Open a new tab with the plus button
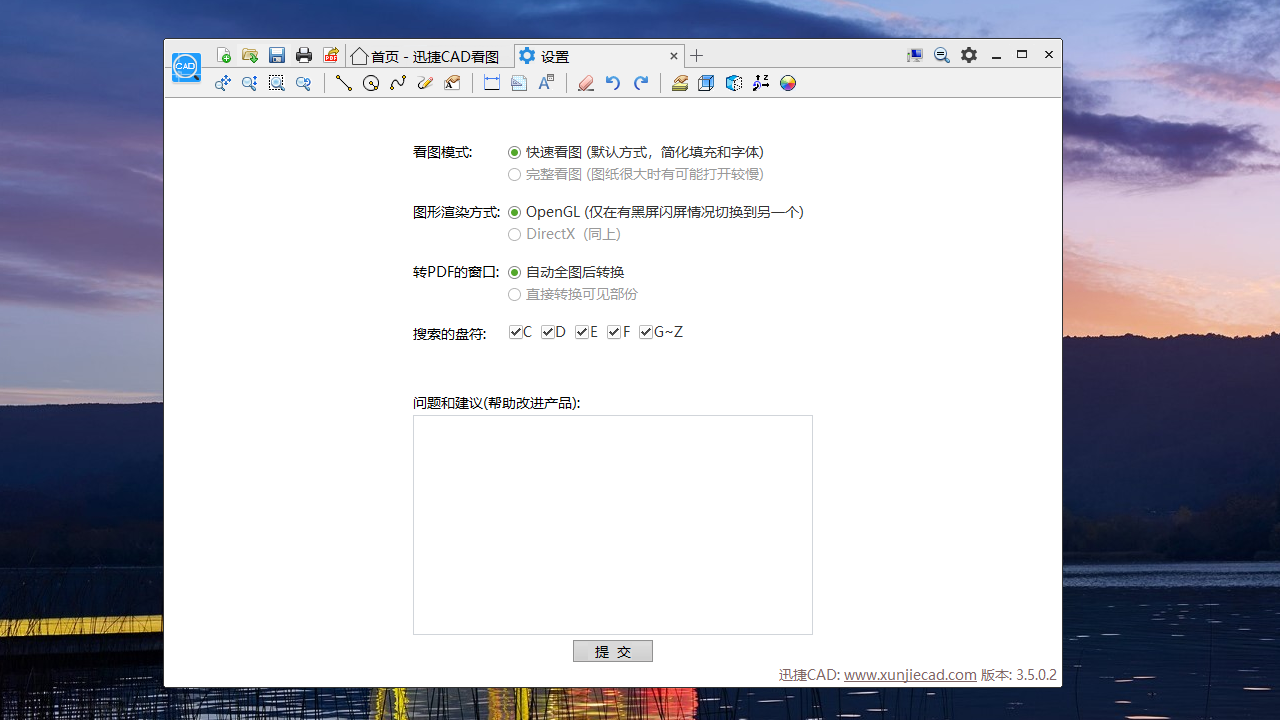Image resolution: width=1280 pixels, height=720 pixels. point(694,55)
